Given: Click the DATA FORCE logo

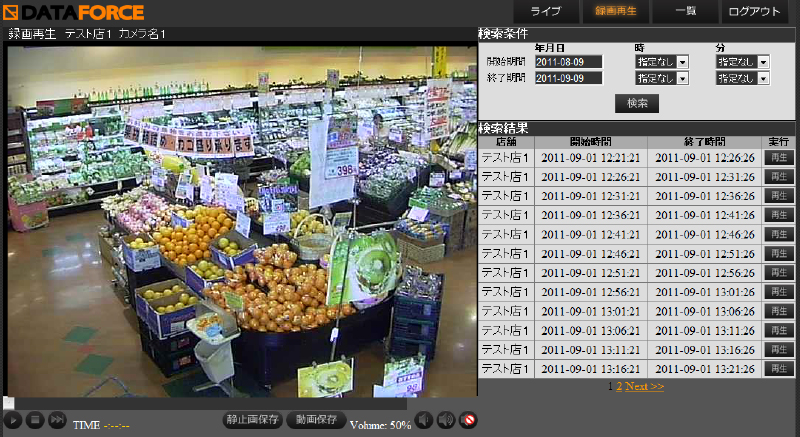Looking at the screenshot, I should pos(73,12).
